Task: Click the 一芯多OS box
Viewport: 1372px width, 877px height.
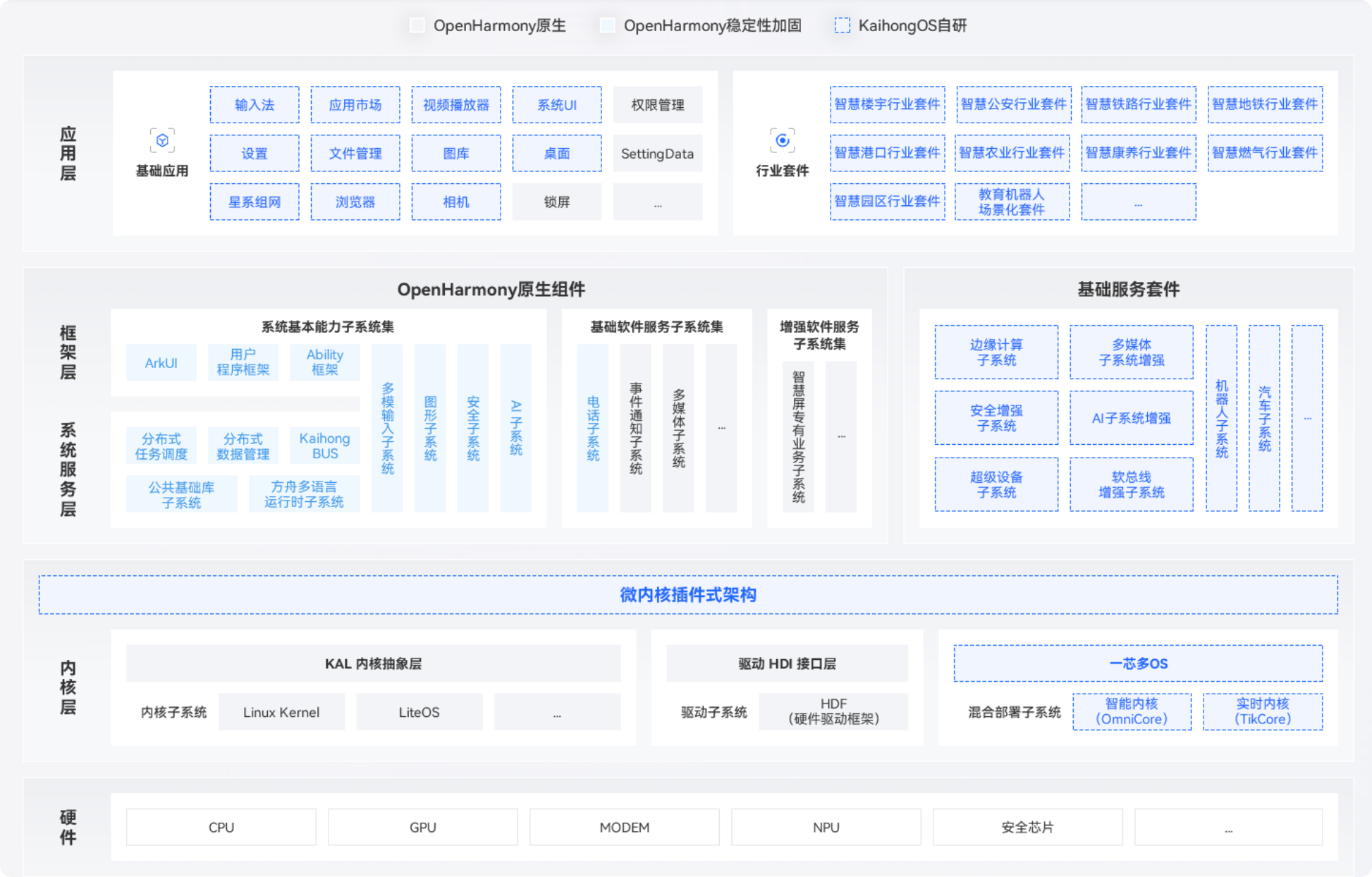Action: (x=1139, y=663)
